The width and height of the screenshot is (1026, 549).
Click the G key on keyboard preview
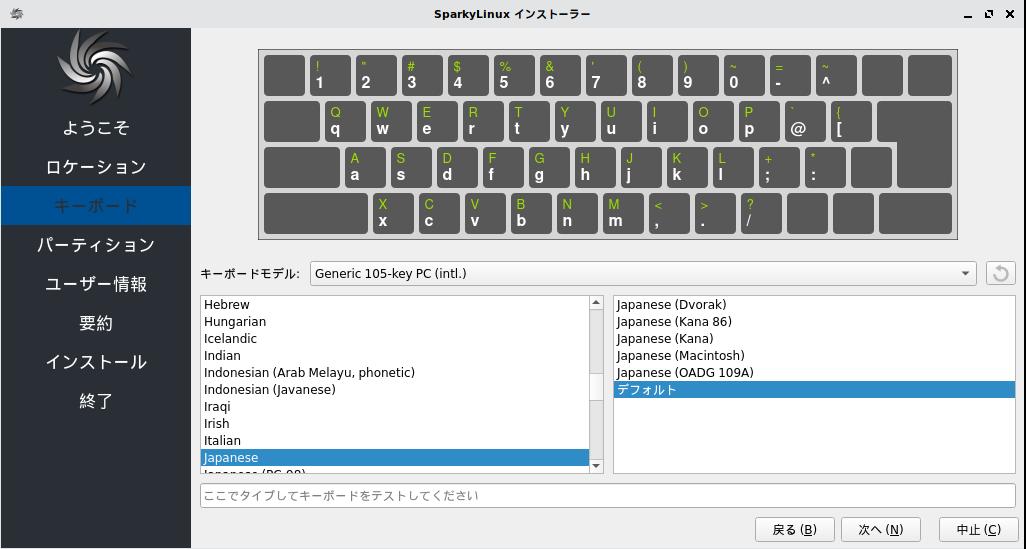coord(549,168)
